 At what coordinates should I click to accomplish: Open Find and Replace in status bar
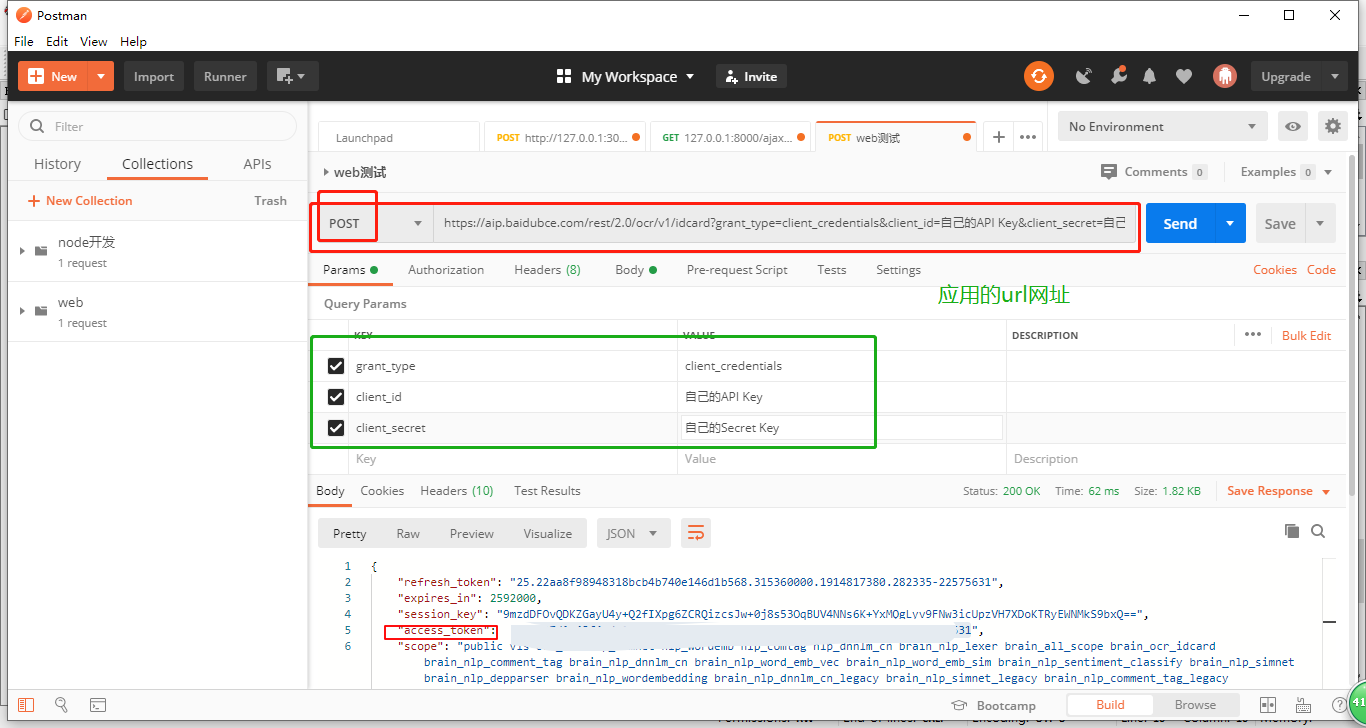click(61, 705)
